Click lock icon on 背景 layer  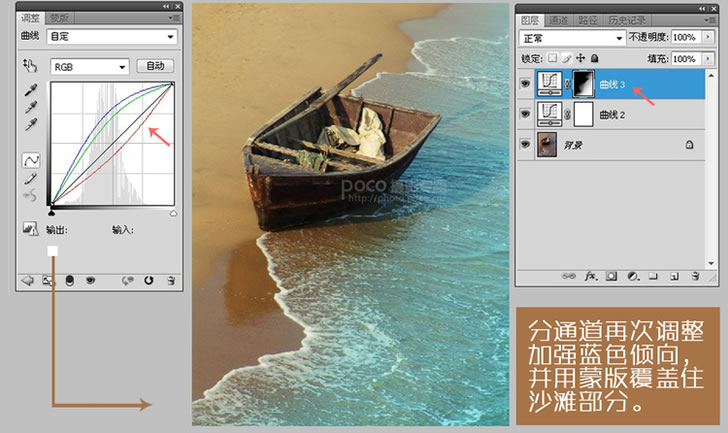click(x=689, y=145)
